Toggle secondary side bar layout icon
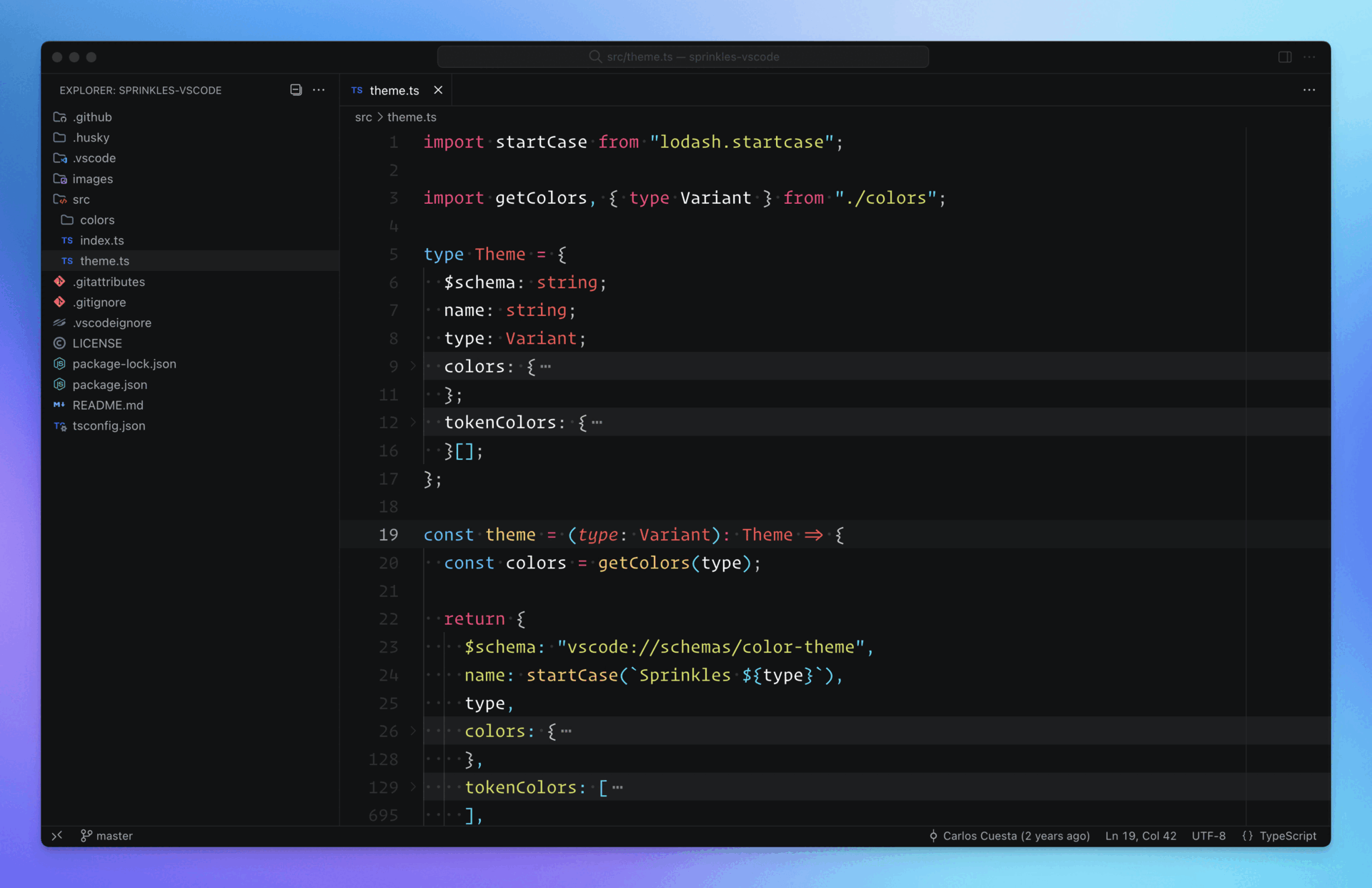This screenshot has width=1372, height=888. point(1285,57)
